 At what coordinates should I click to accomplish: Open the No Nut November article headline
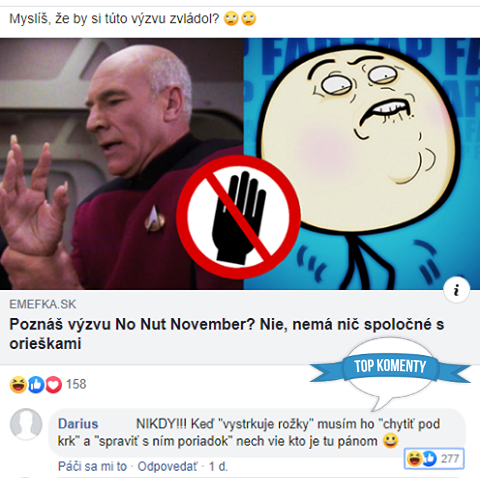[x=226, y=334]
